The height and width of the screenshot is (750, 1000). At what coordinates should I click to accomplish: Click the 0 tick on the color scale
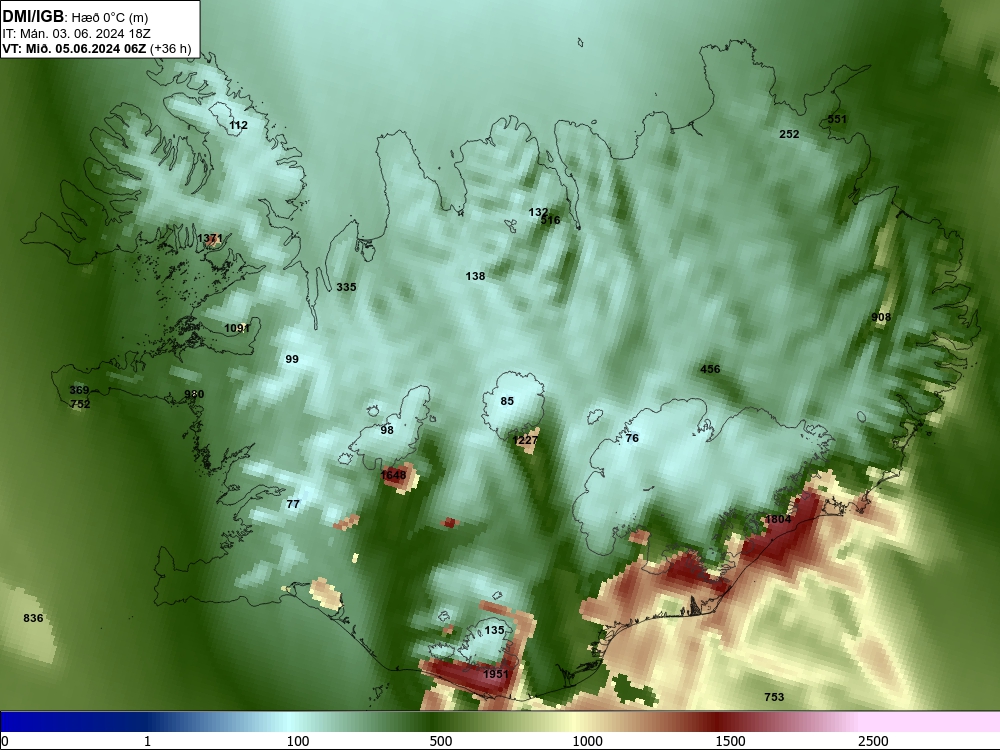tap(5, 741)
